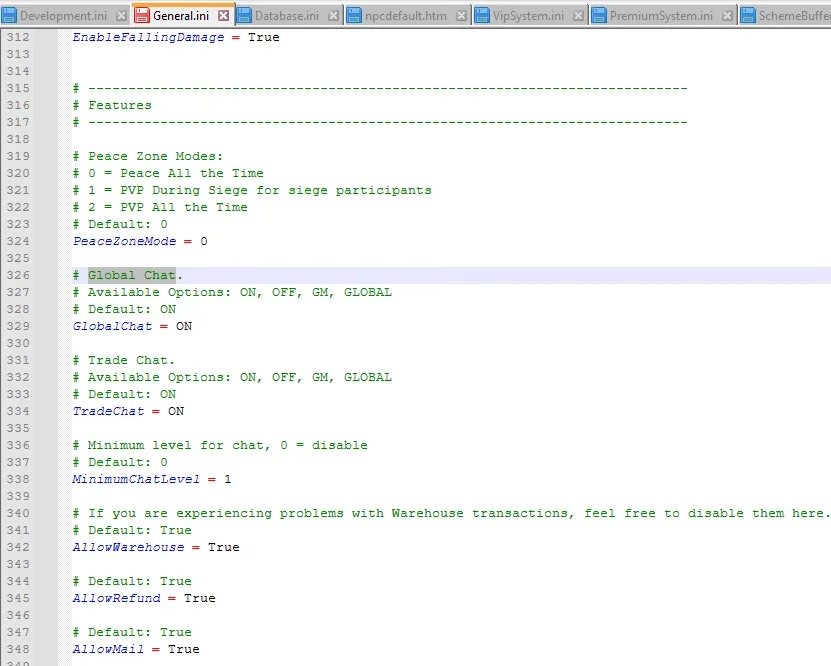Click the AllowMail key on line 348
Viewport: 831px width, 666px height.
pos(108,649)
